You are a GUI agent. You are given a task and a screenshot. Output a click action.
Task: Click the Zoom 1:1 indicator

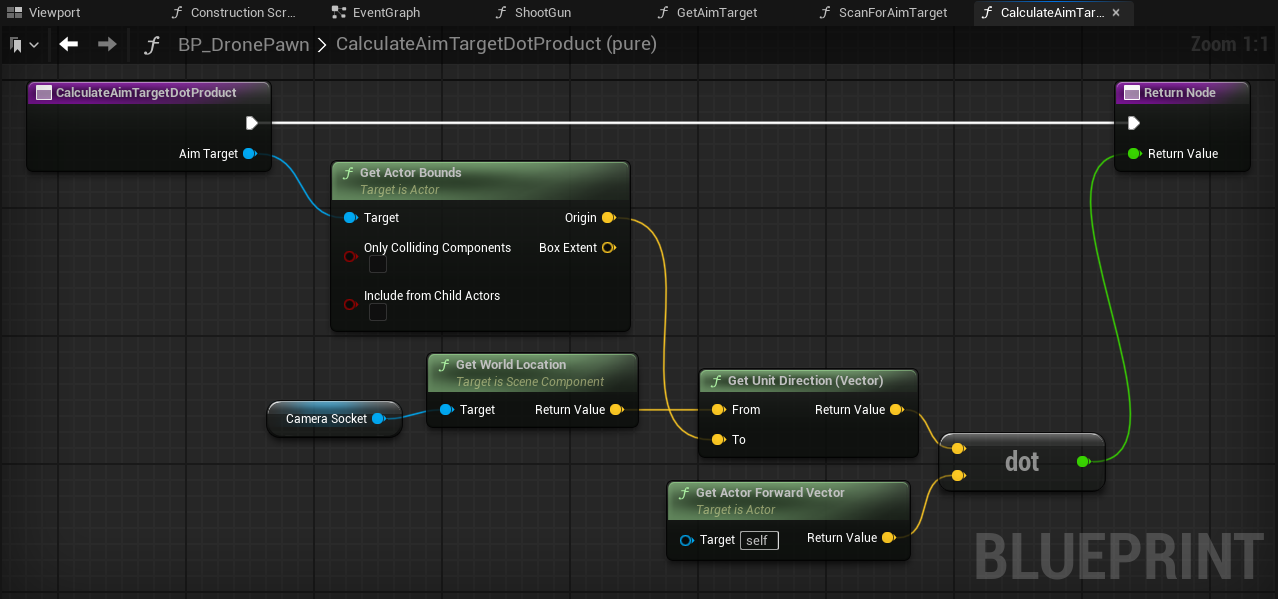point(1229,44)
